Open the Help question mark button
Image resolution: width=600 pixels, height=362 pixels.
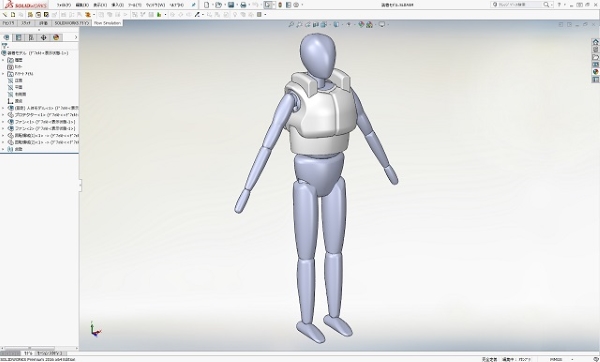(559, 5)
